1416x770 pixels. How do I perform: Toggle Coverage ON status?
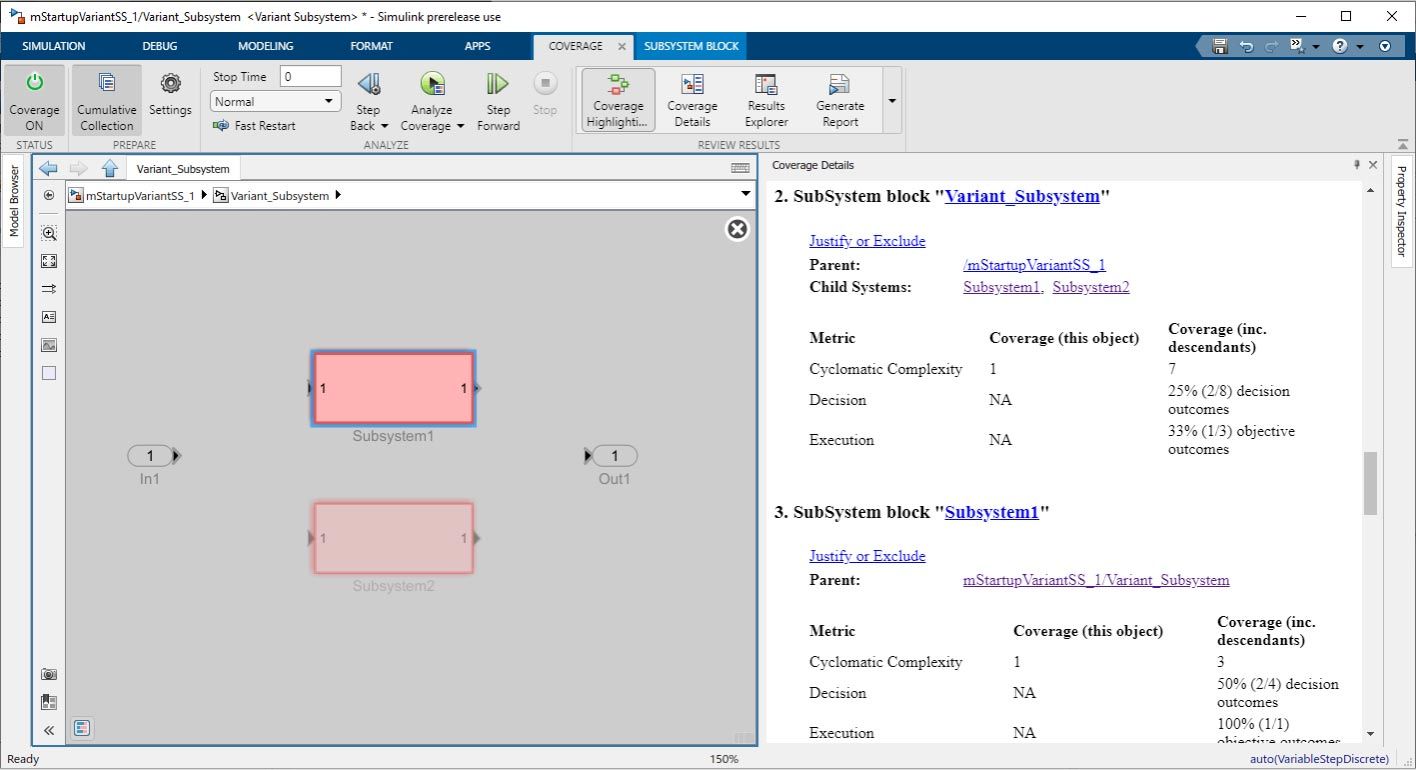coord(33,98)
